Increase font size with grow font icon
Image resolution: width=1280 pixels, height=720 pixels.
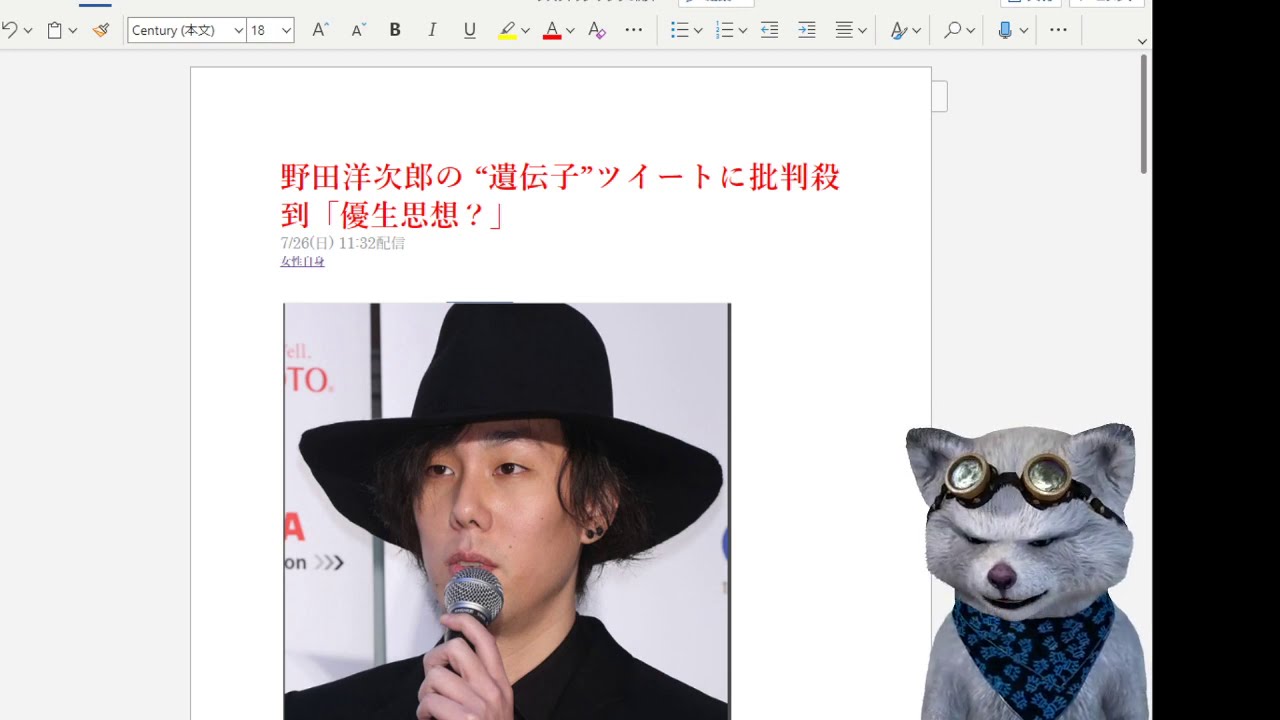[320, 30]
